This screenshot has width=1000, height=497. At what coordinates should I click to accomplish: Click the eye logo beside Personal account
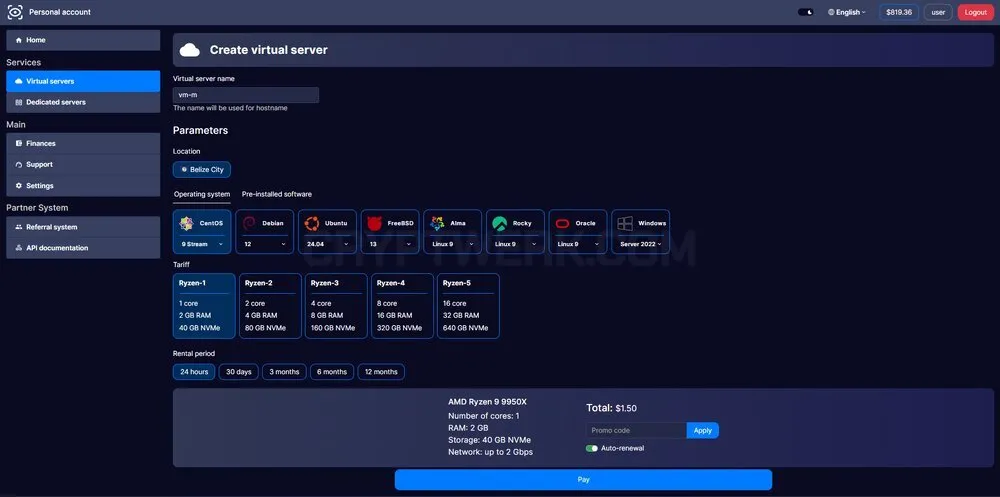(x=15, y=12)
